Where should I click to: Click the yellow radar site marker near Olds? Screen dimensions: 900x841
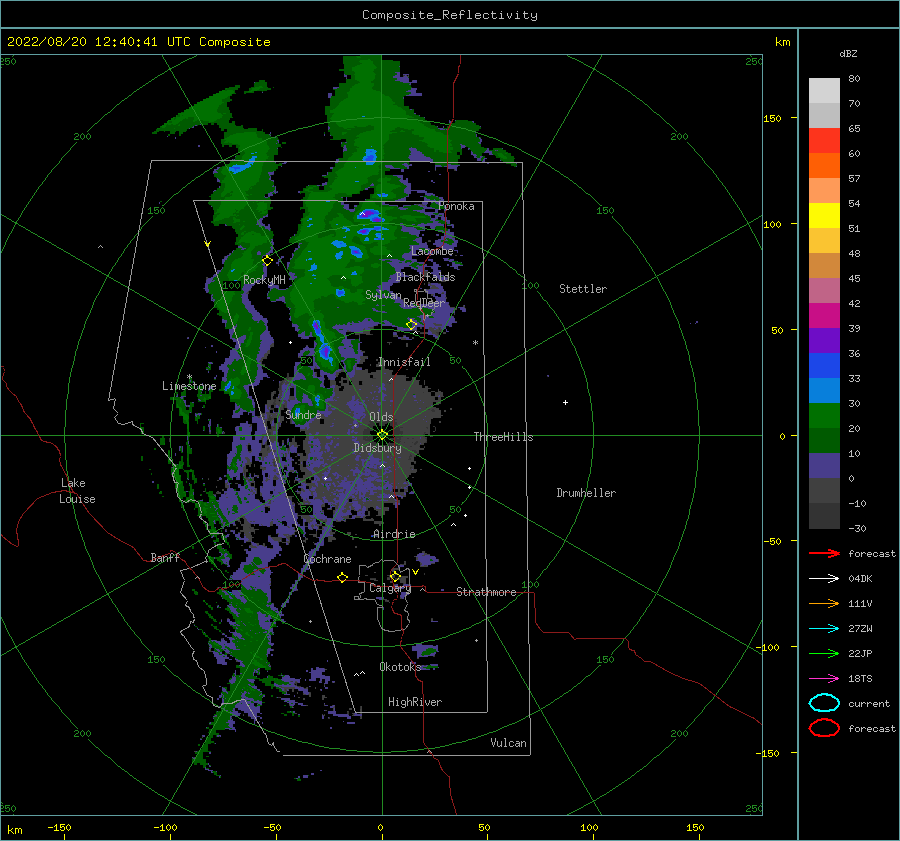point(382,435)
